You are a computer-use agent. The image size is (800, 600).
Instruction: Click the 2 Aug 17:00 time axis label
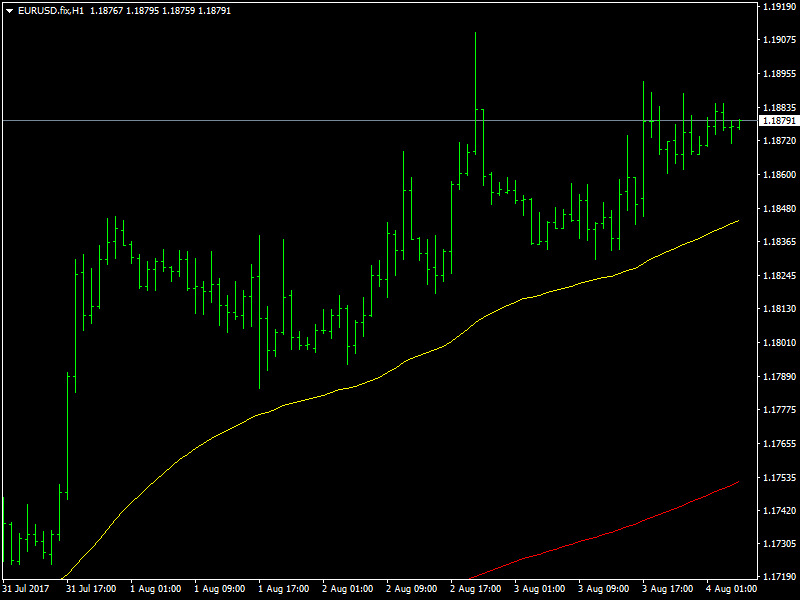point(476,589)
